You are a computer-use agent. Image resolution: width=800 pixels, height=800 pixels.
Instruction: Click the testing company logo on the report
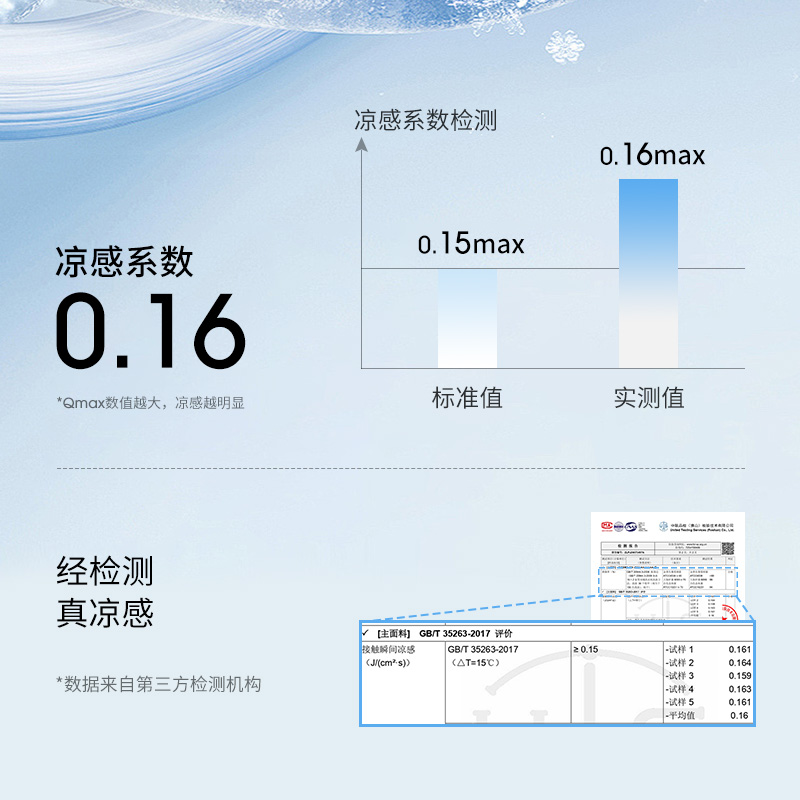[663, 526]
